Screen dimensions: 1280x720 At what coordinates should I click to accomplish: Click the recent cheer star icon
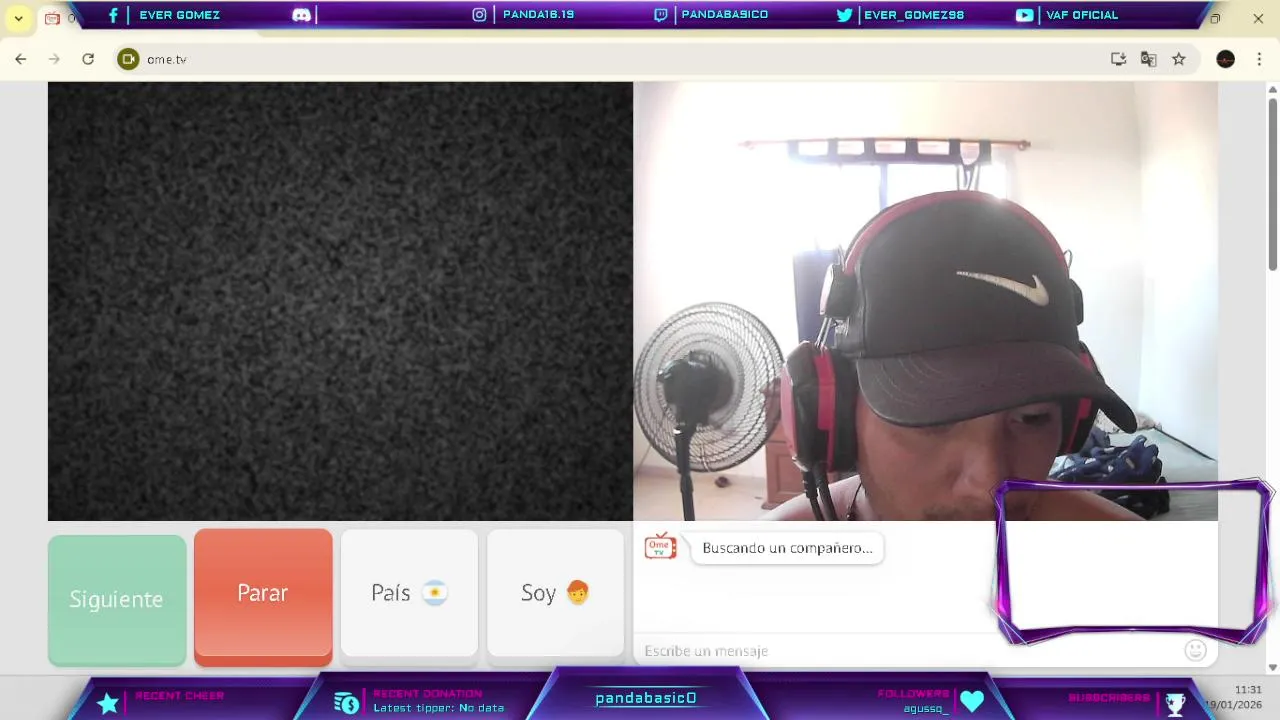click(x=108, y=704)
